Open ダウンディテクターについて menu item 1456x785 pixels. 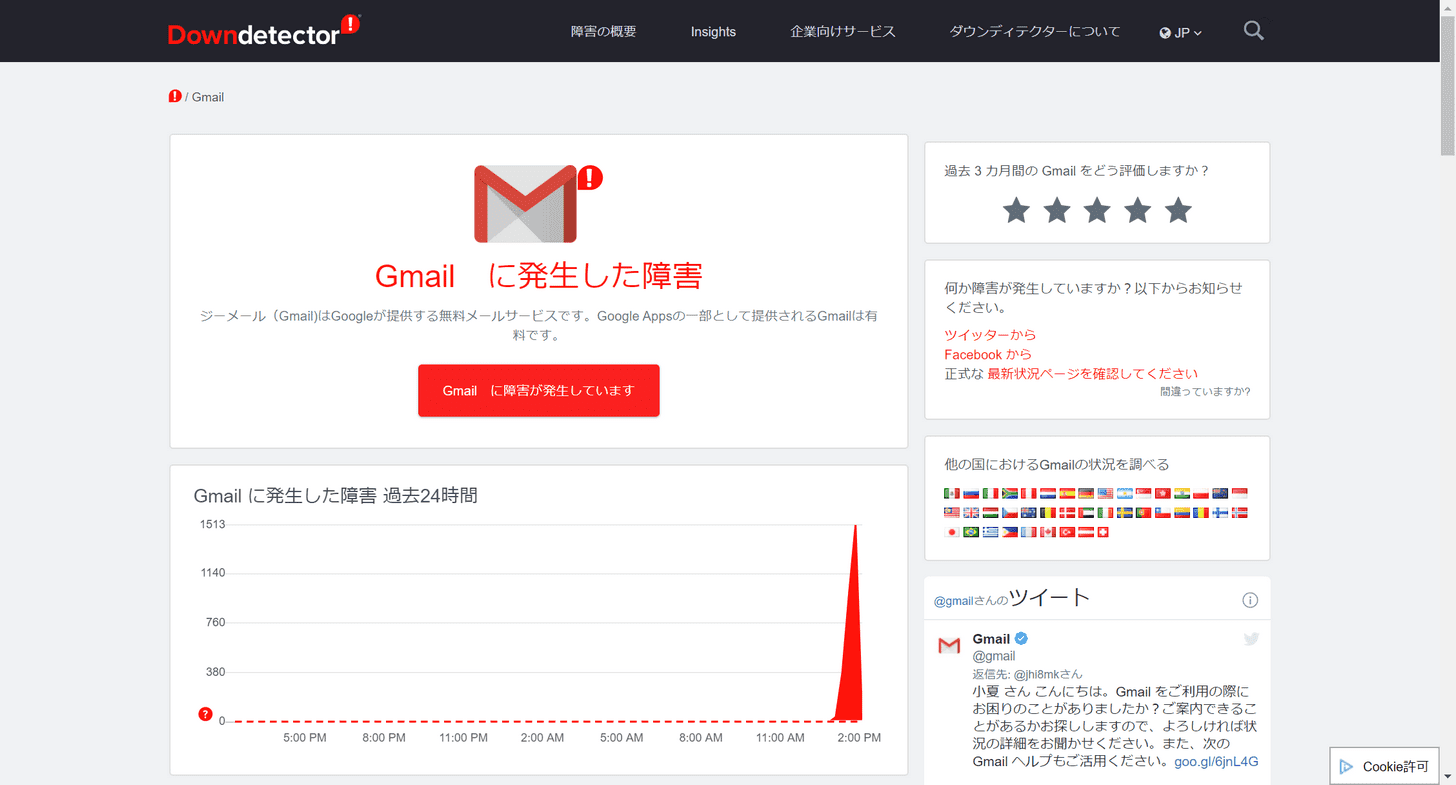1035,32
